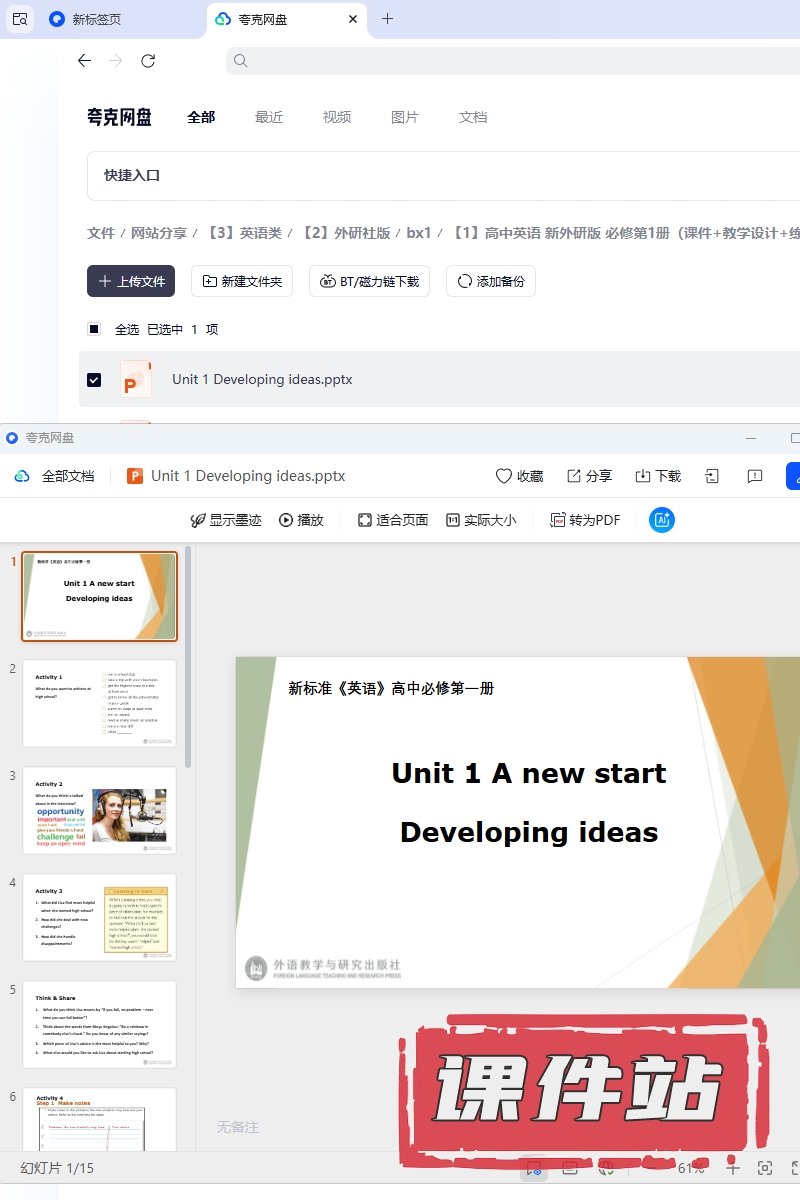
Task: Click 显示墨迹 to show ink
Action: click(x=226, y=520)
